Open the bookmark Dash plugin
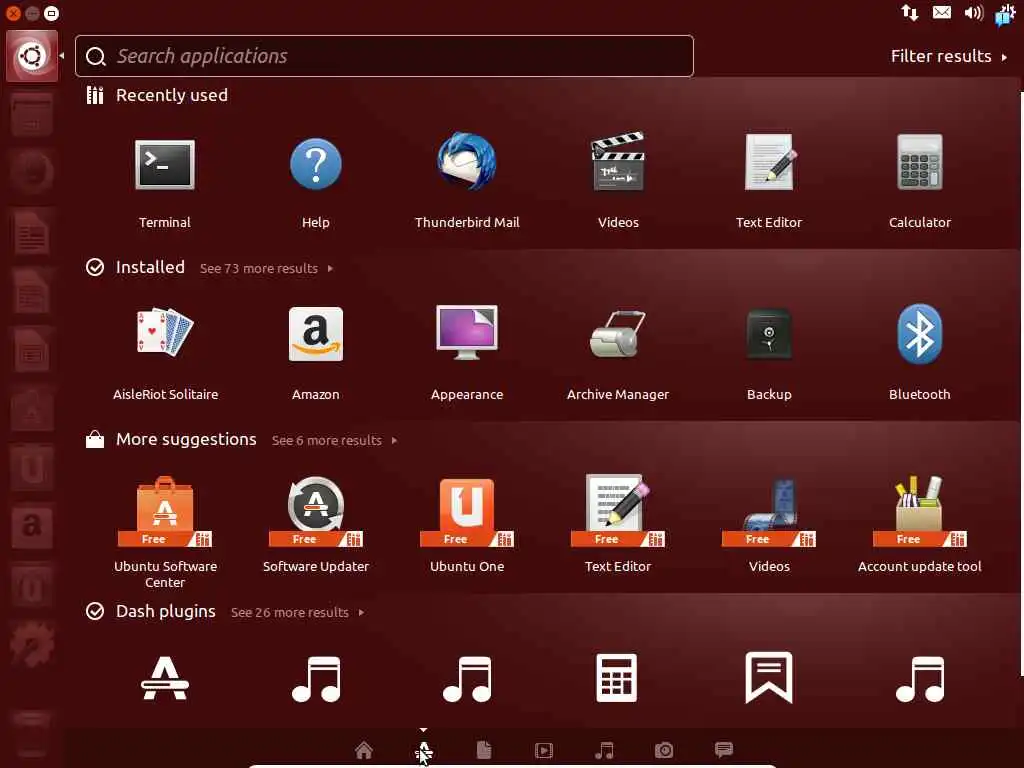Image resolution: width=1024 pixels, height=768 pixels. point(769,677)
